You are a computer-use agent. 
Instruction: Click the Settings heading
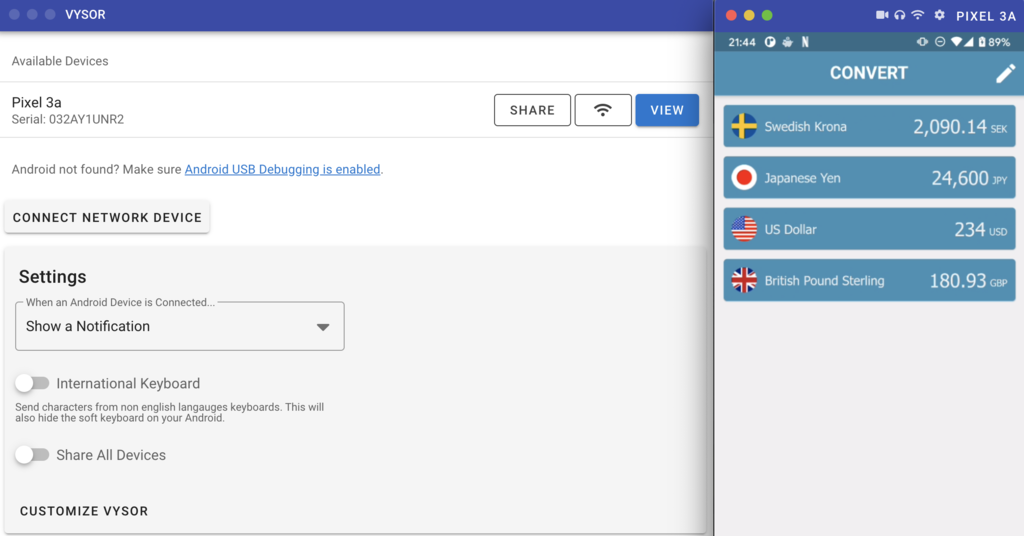pos(52,277)
